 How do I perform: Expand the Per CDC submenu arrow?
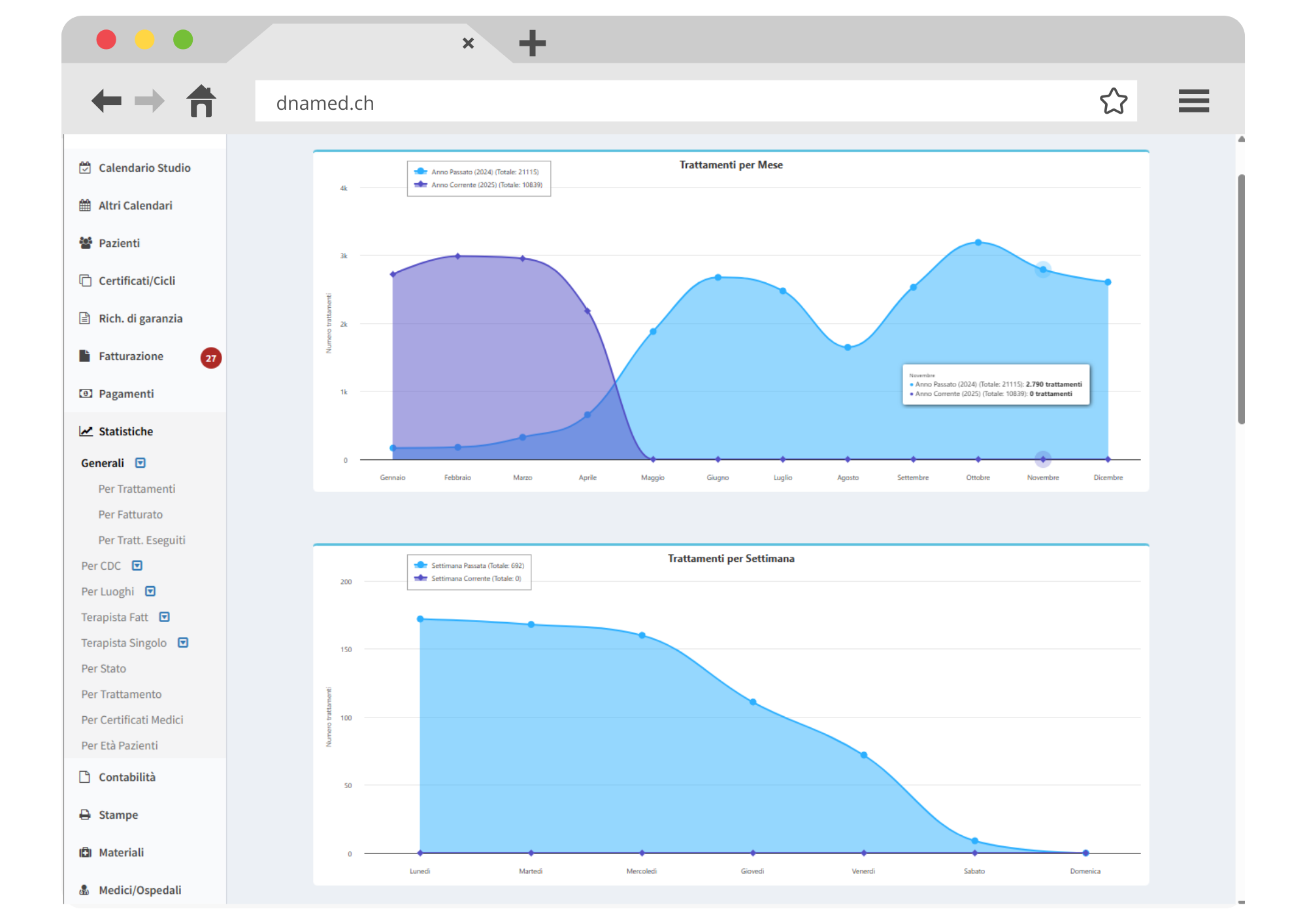tap(137, 566)
